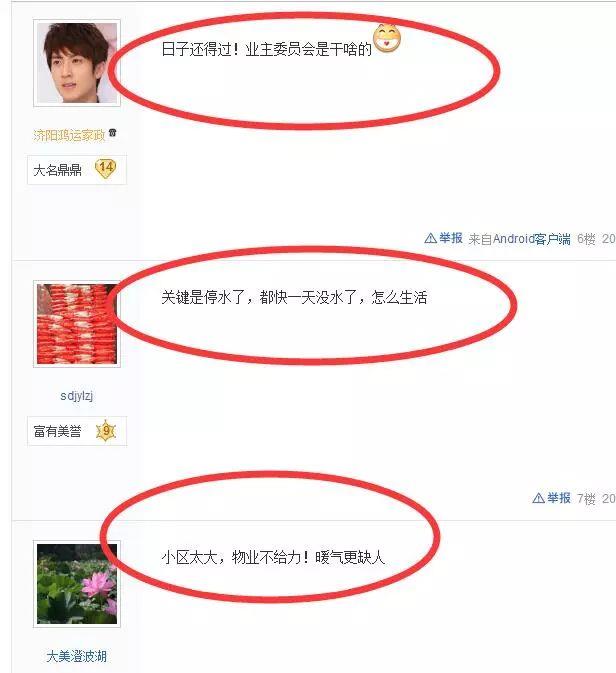The image size is (616, 673).
Task: Click the sdjylzj username link
Action: click(x=76, y=396)
